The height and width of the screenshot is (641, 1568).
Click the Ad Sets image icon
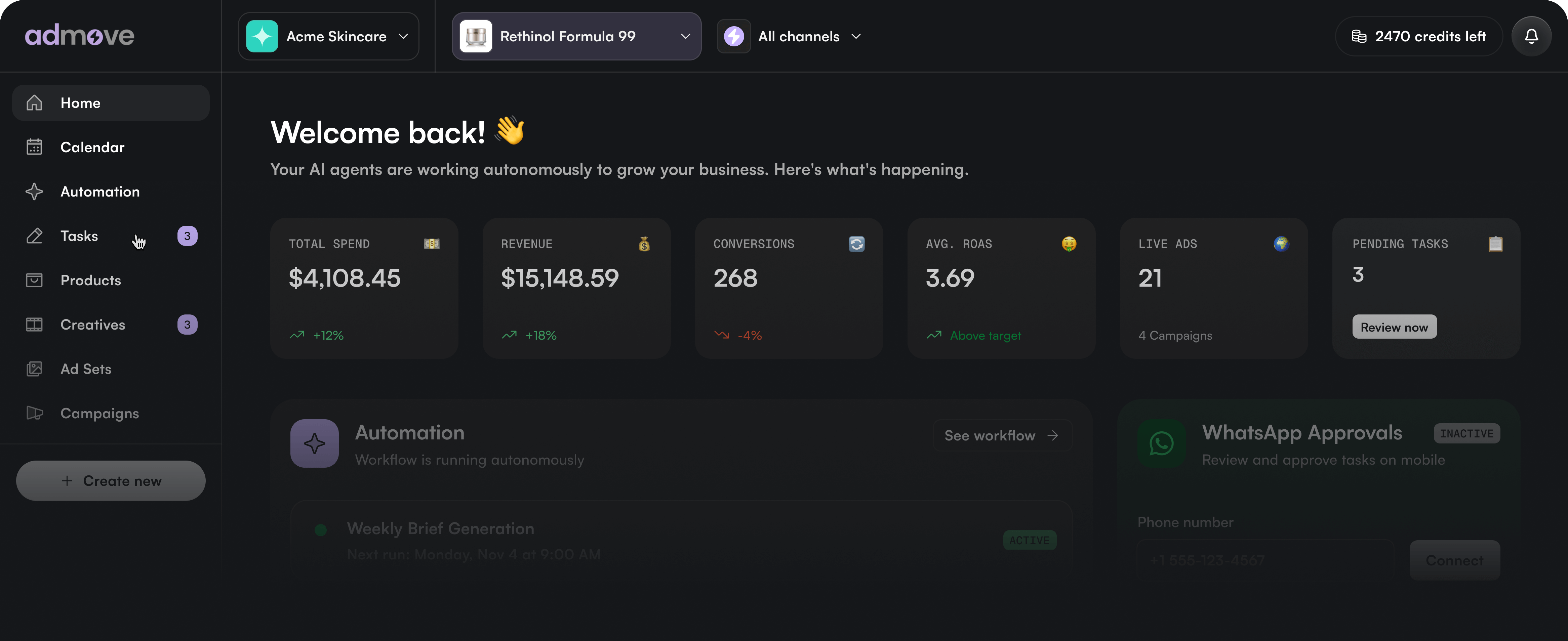[x=35, y=369]
